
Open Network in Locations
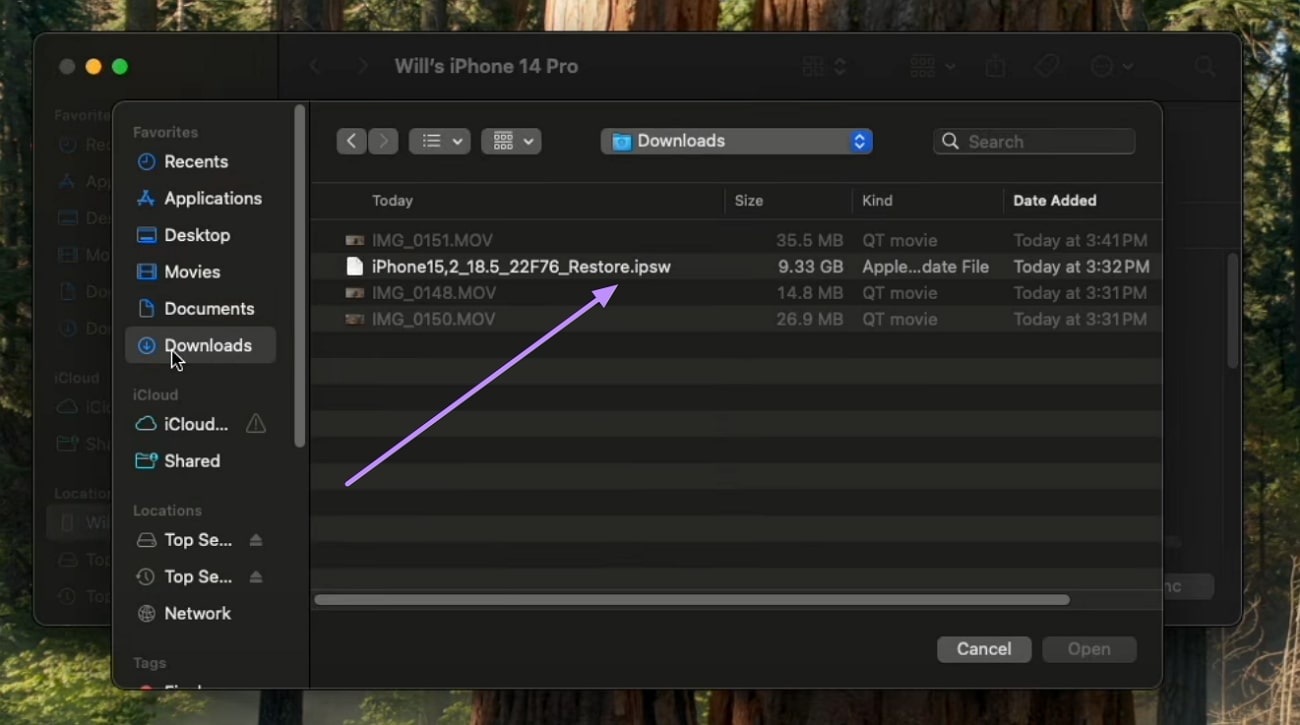(x=200, y=614)
